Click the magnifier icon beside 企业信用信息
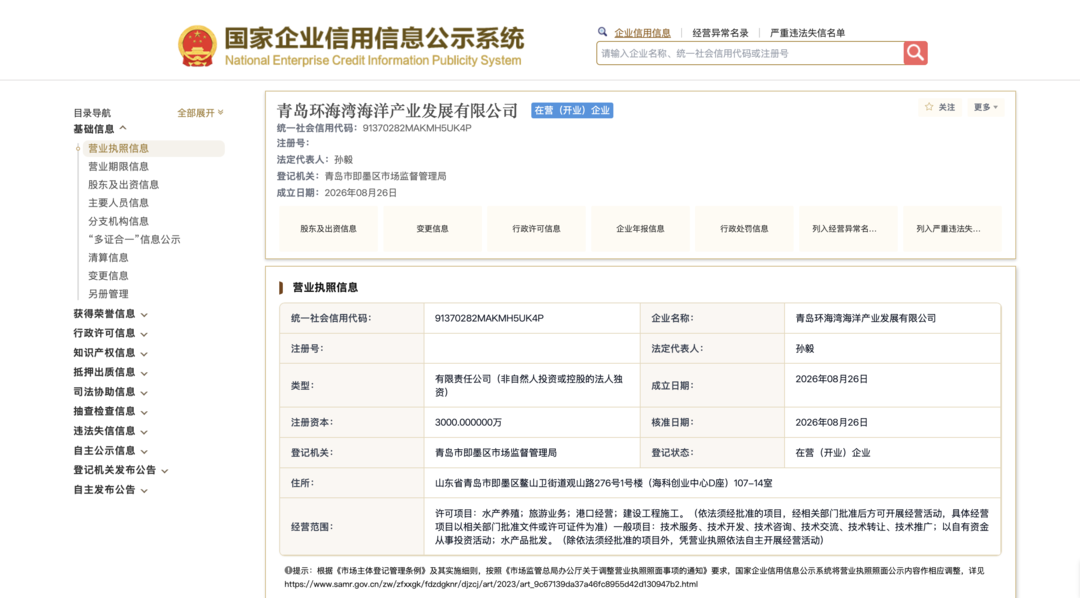 pyautogui.click(x=603, y=32)
